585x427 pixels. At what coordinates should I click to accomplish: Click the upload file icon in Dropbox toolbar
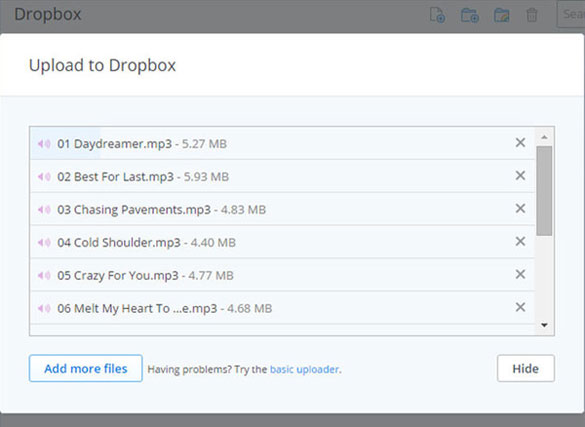point(437,15)
